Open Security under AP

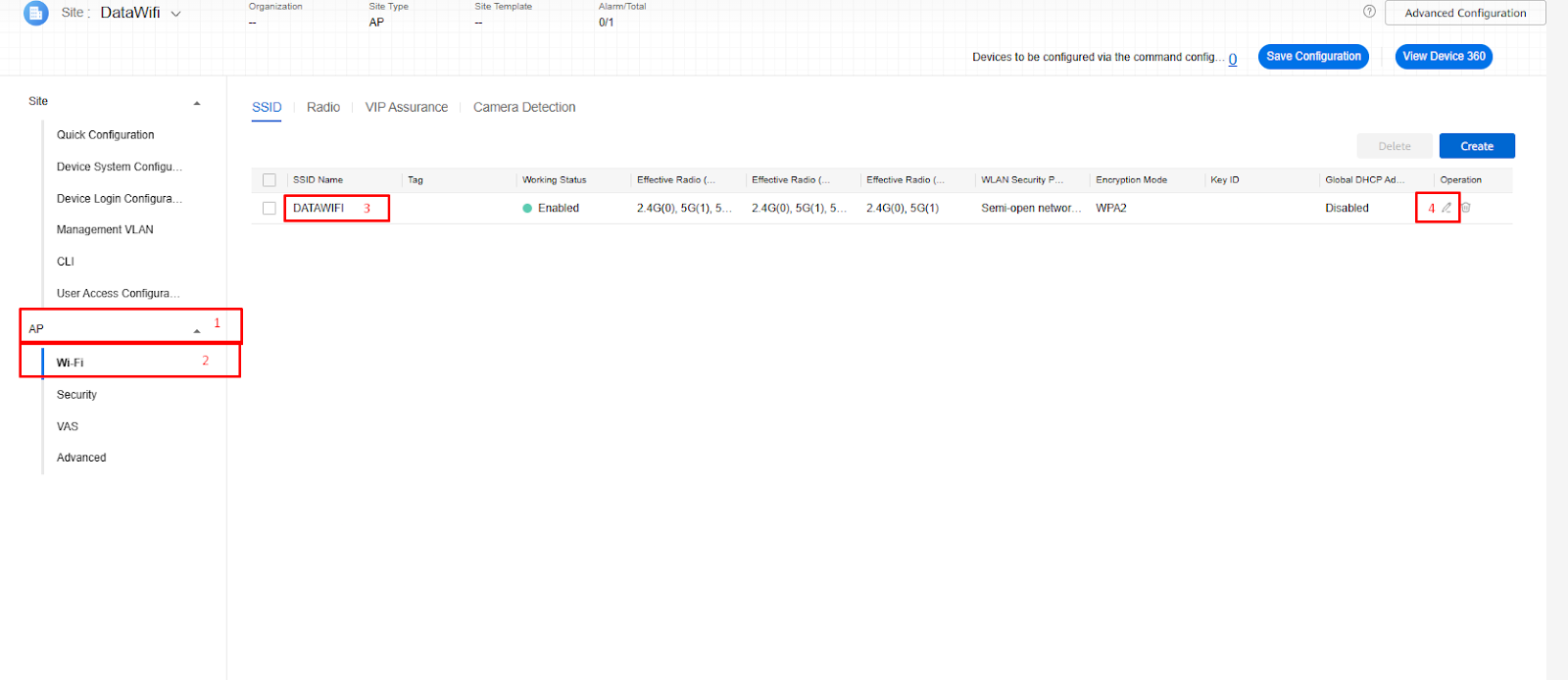point(76,395)
